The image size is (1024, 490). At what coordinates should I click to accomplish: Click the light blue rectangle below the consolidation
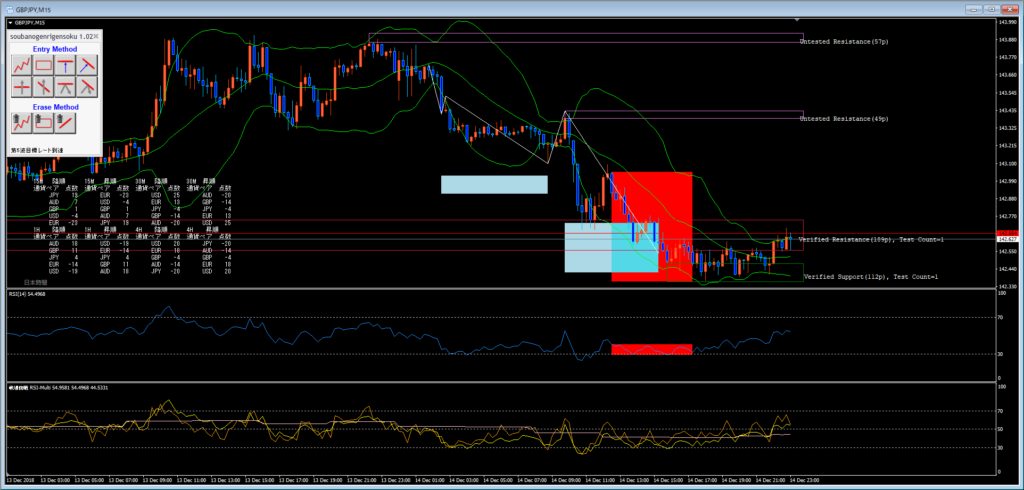click(x=494, y=184)
